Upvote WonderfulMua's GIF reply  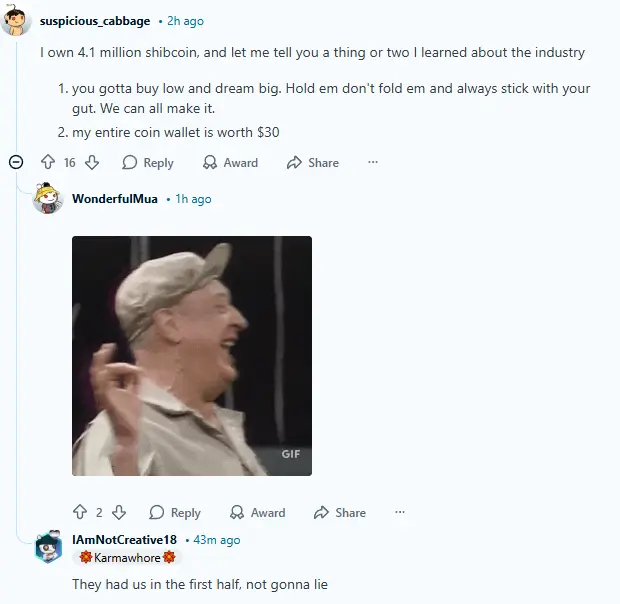(x=80, y=512)
